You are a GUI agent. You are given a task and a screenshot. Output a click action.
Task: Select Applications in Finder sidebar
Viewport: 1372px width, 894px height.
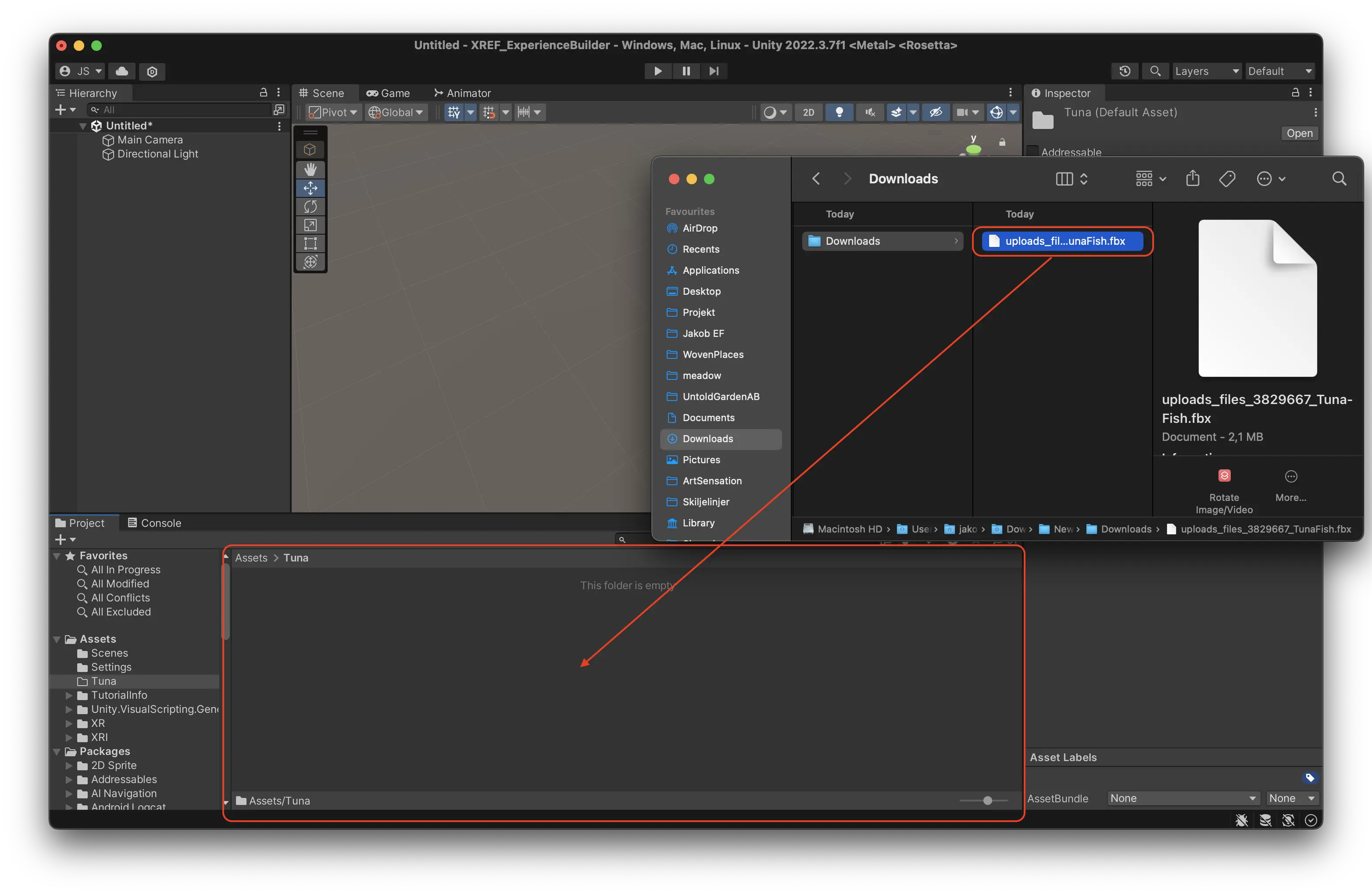[710, 270]
